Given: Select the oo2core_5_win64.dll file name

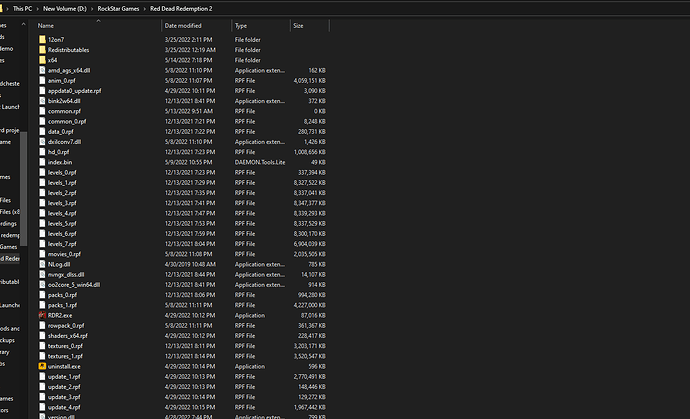Looking at the screenshot, I should [74, 285].
